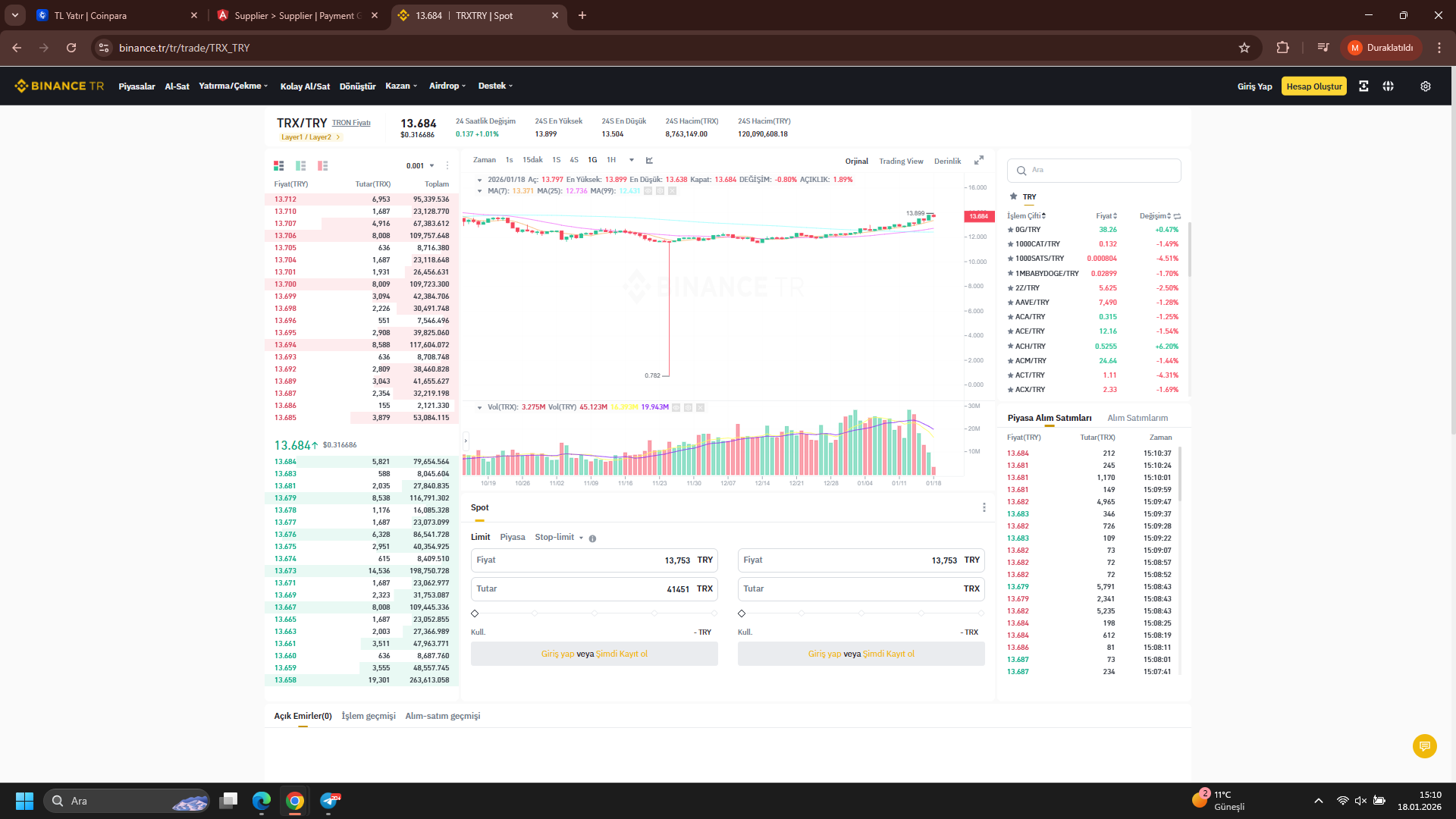Show Stop-limit info tooltip icon

pos(592,538)
